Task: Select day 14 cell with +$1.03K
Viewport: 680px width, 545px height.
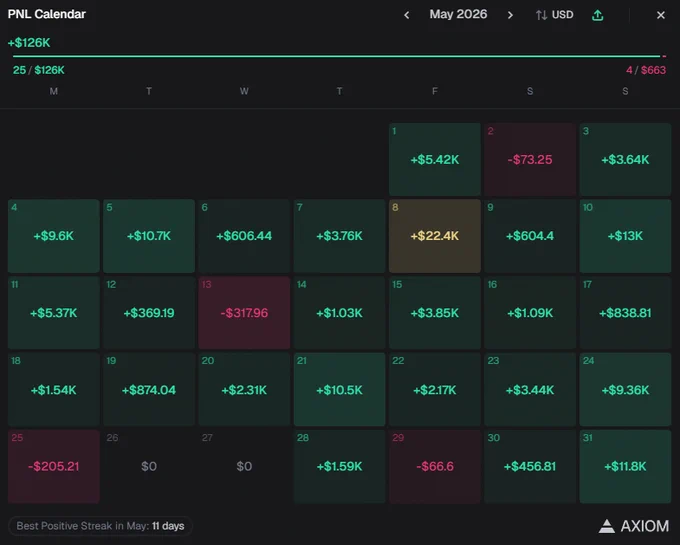Action: [339, 313]
